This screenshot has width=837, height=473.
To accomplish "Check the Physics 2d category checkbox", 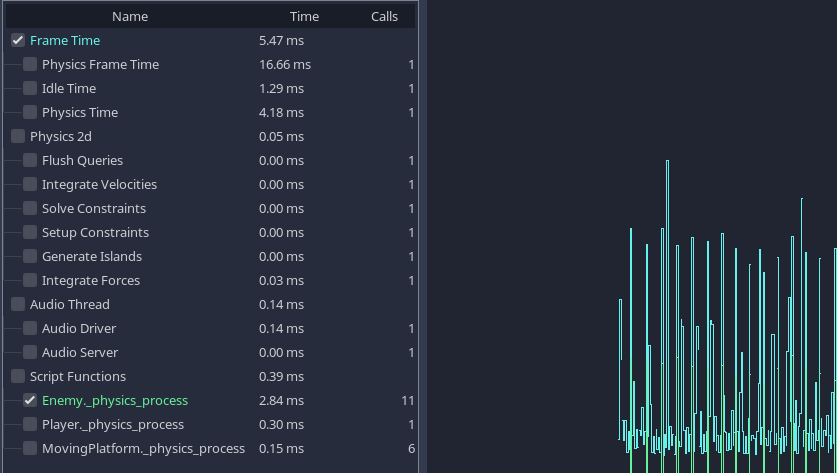I will (18, 137).
